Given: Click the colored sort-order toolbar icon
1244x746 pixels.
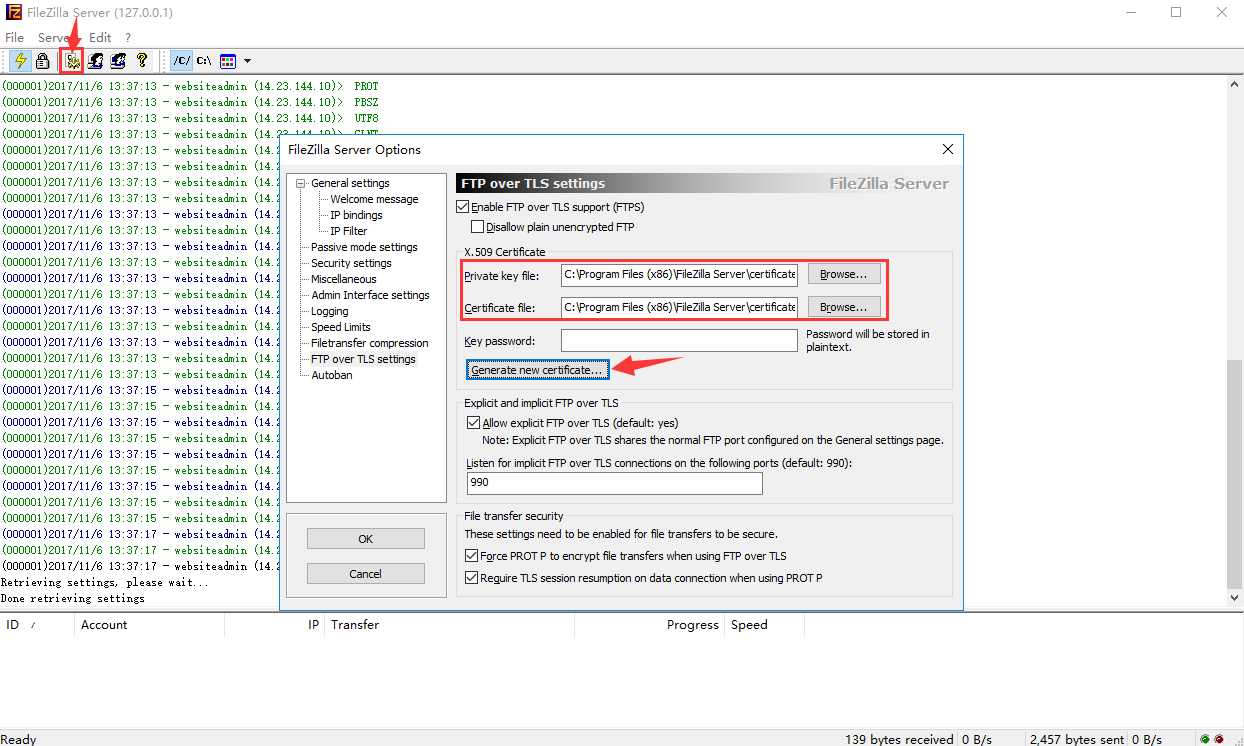Looking at the screenshot, I should pos(228,61).
